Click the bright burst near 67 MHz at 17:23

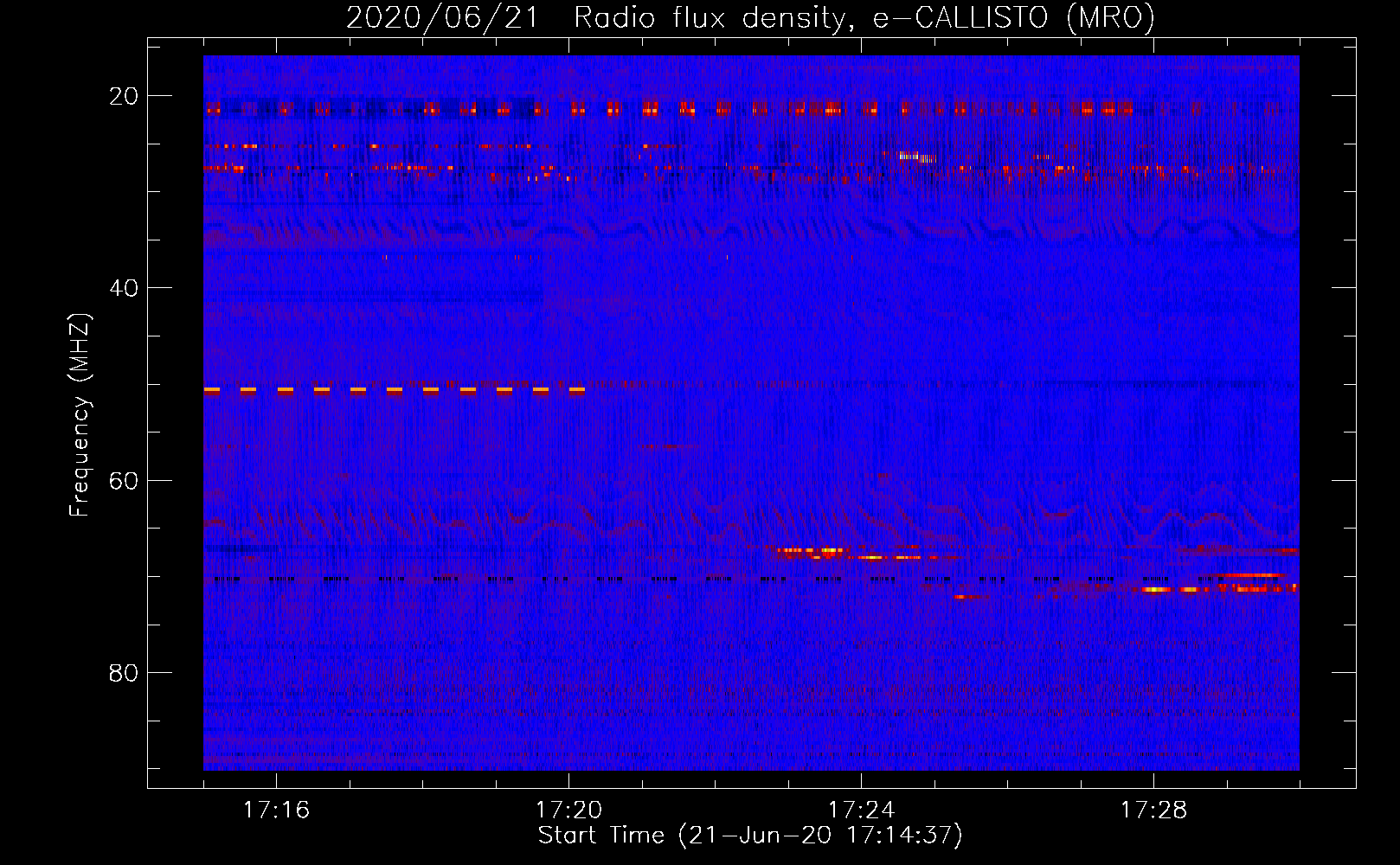[x=812, y=550]
